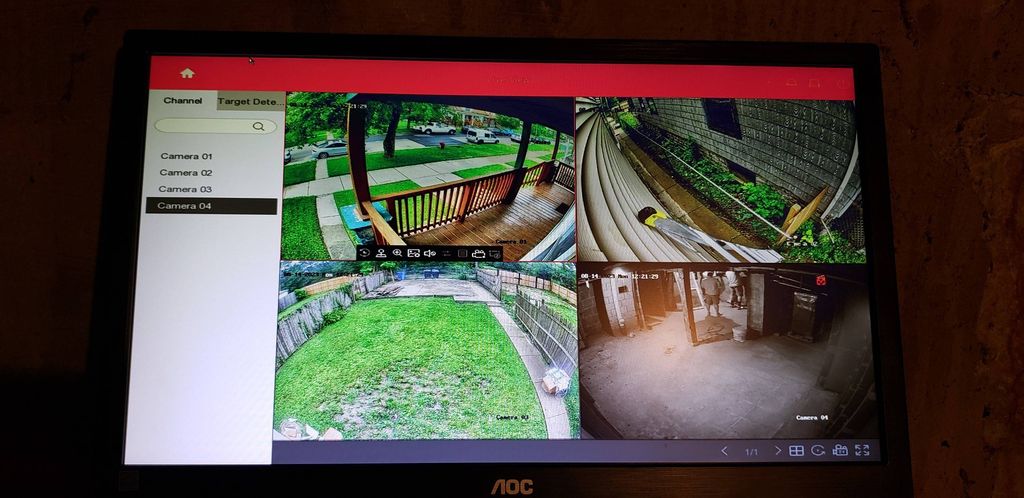Image resolution: width=1024 pixels, height=498 pixels.
Task: Select the front porch Camera 01 feed
Action: click(429, 176)
